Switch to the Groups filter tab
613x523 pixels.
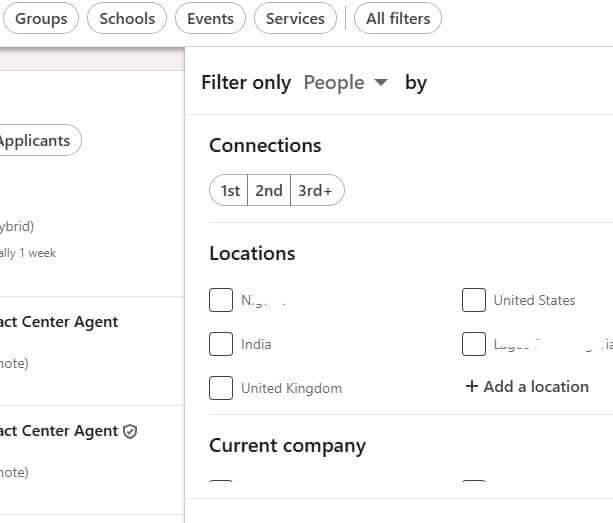click(x=41, y=18)
